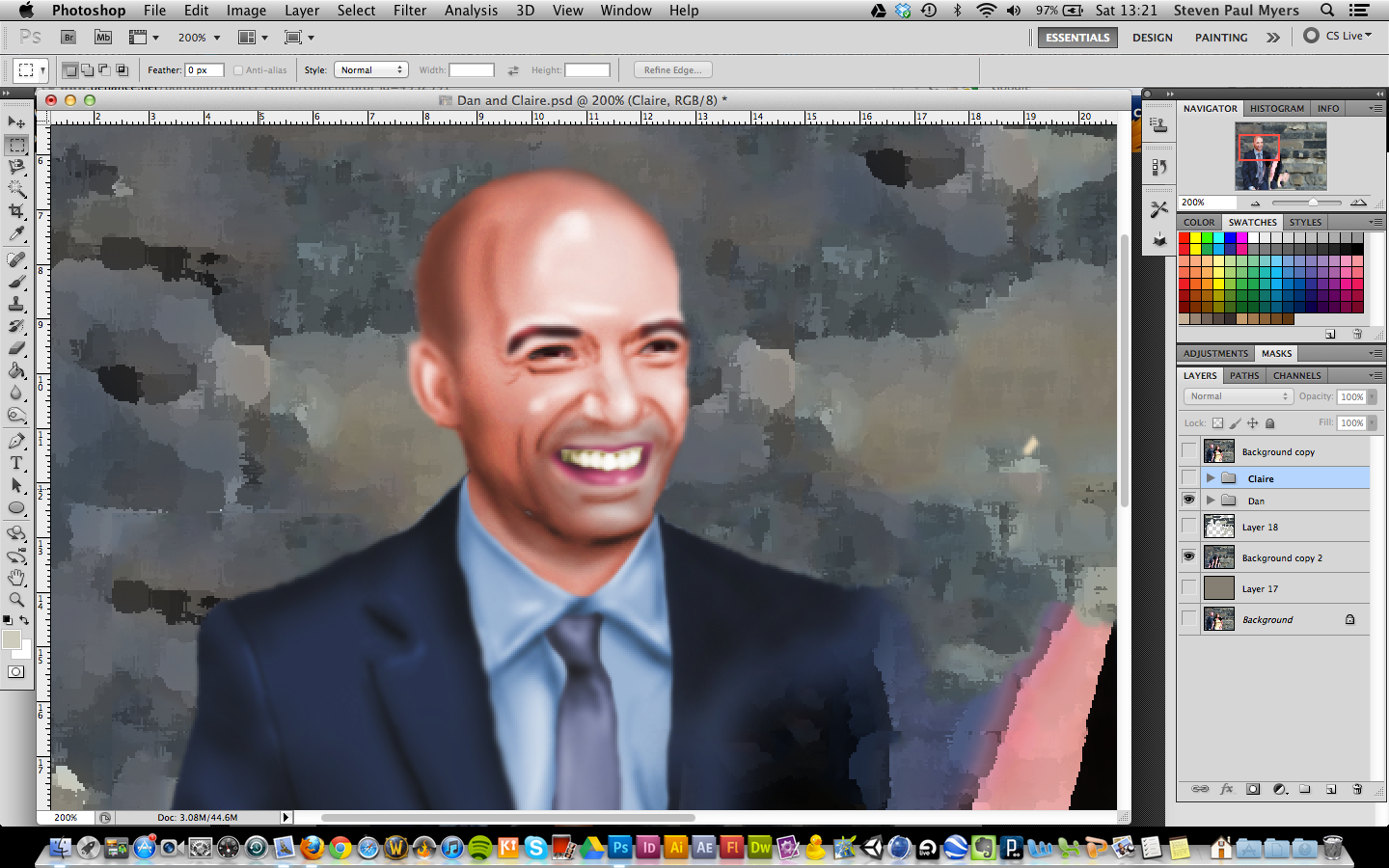Screen dimensions: 1389x868
Task: Select the Type tool
Action: 16,464
